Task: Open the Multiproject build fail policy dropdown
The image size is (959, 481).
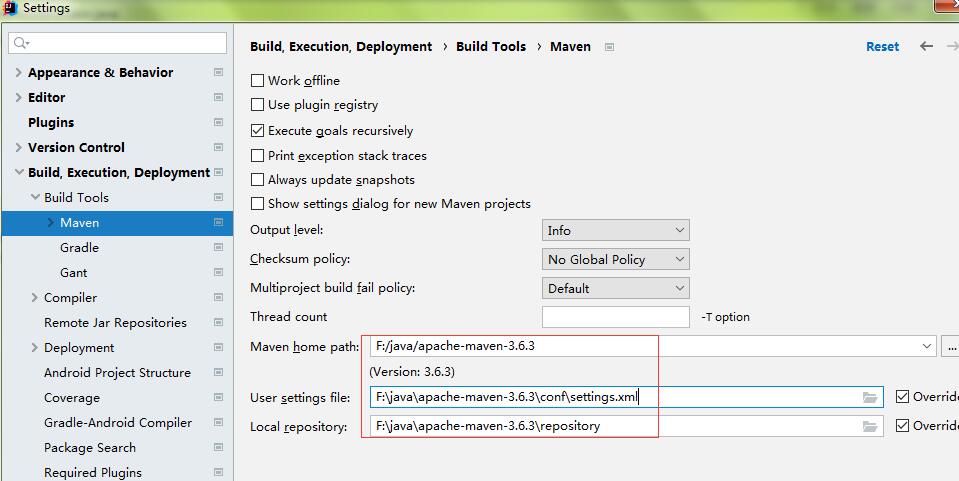Action: point(615,288)
